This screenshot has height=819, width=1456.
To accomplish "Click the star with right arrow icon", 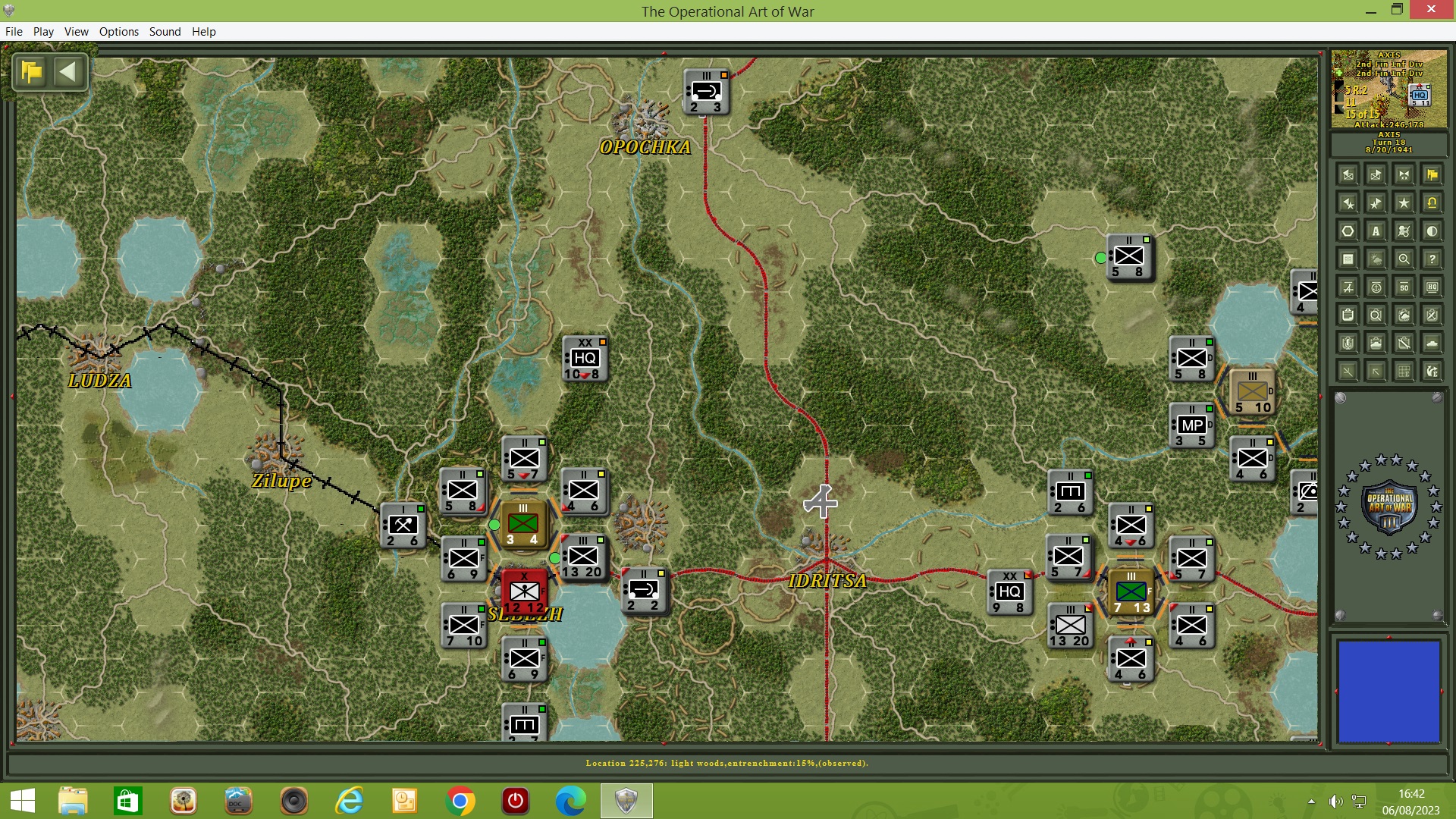I will [x=1376, y=203].
